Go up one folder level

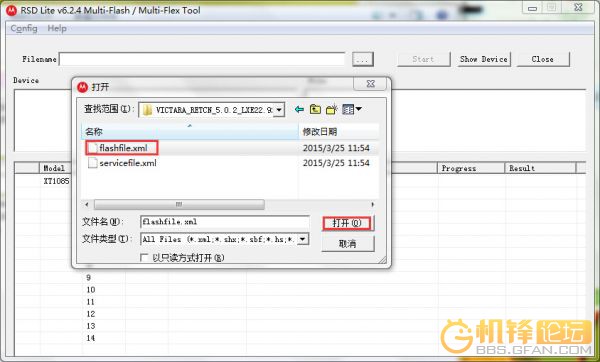(x=315, y=109)
